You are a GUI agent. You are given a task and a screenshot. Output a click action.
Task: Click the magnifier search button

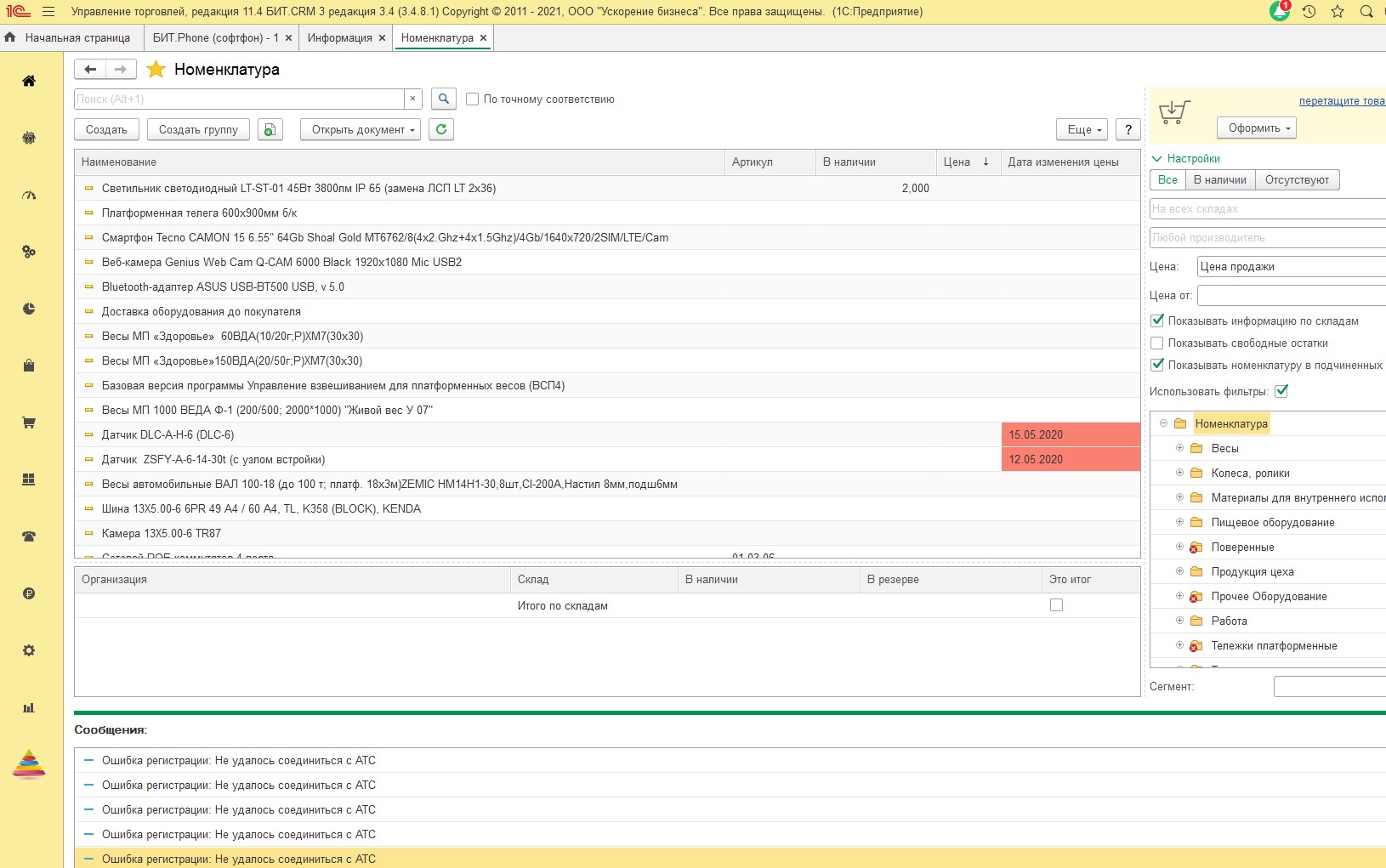(443, 99)
